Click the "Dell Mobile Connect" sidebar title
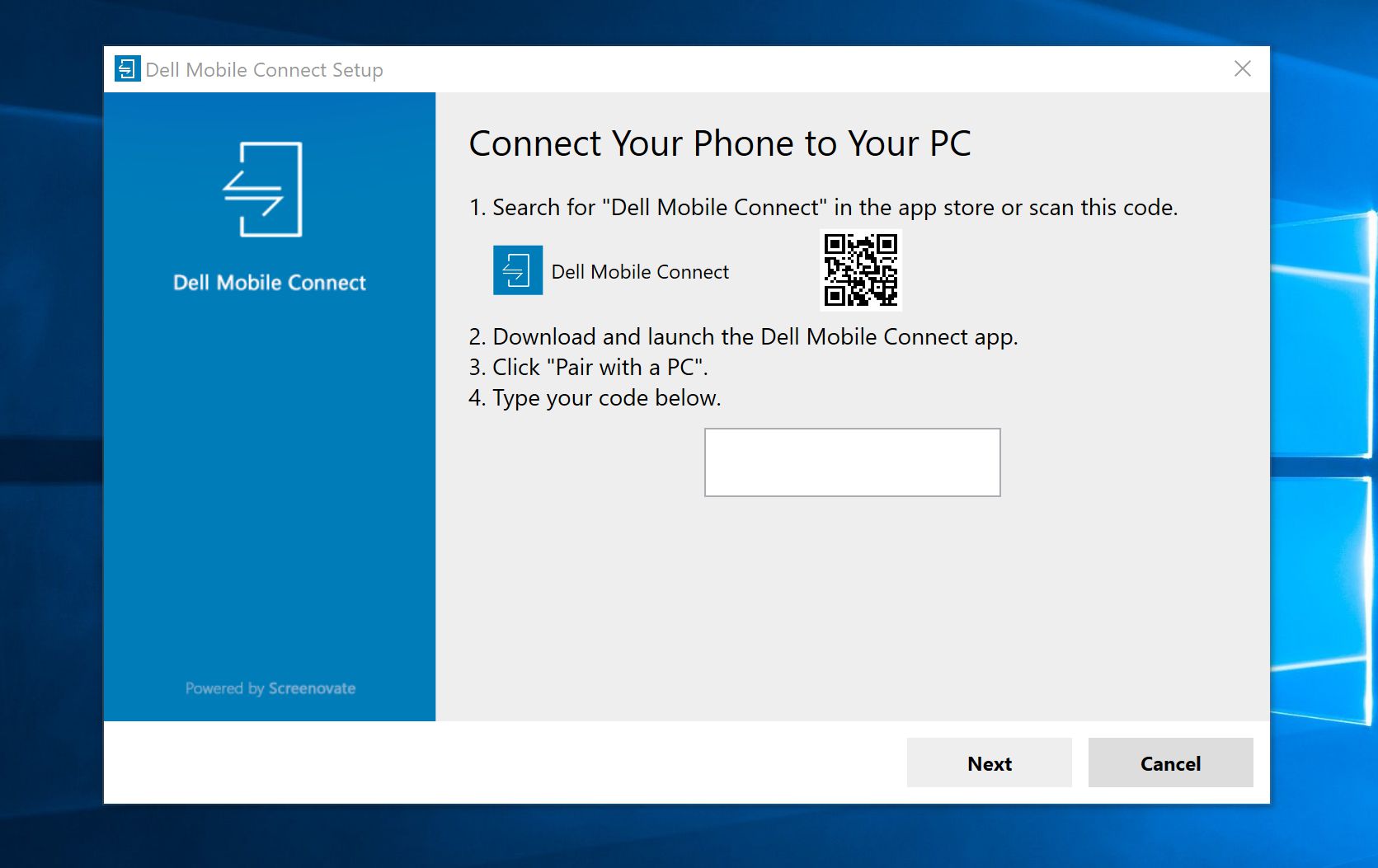The width and height of the screenshot is (1378, 868). [270, 283]
